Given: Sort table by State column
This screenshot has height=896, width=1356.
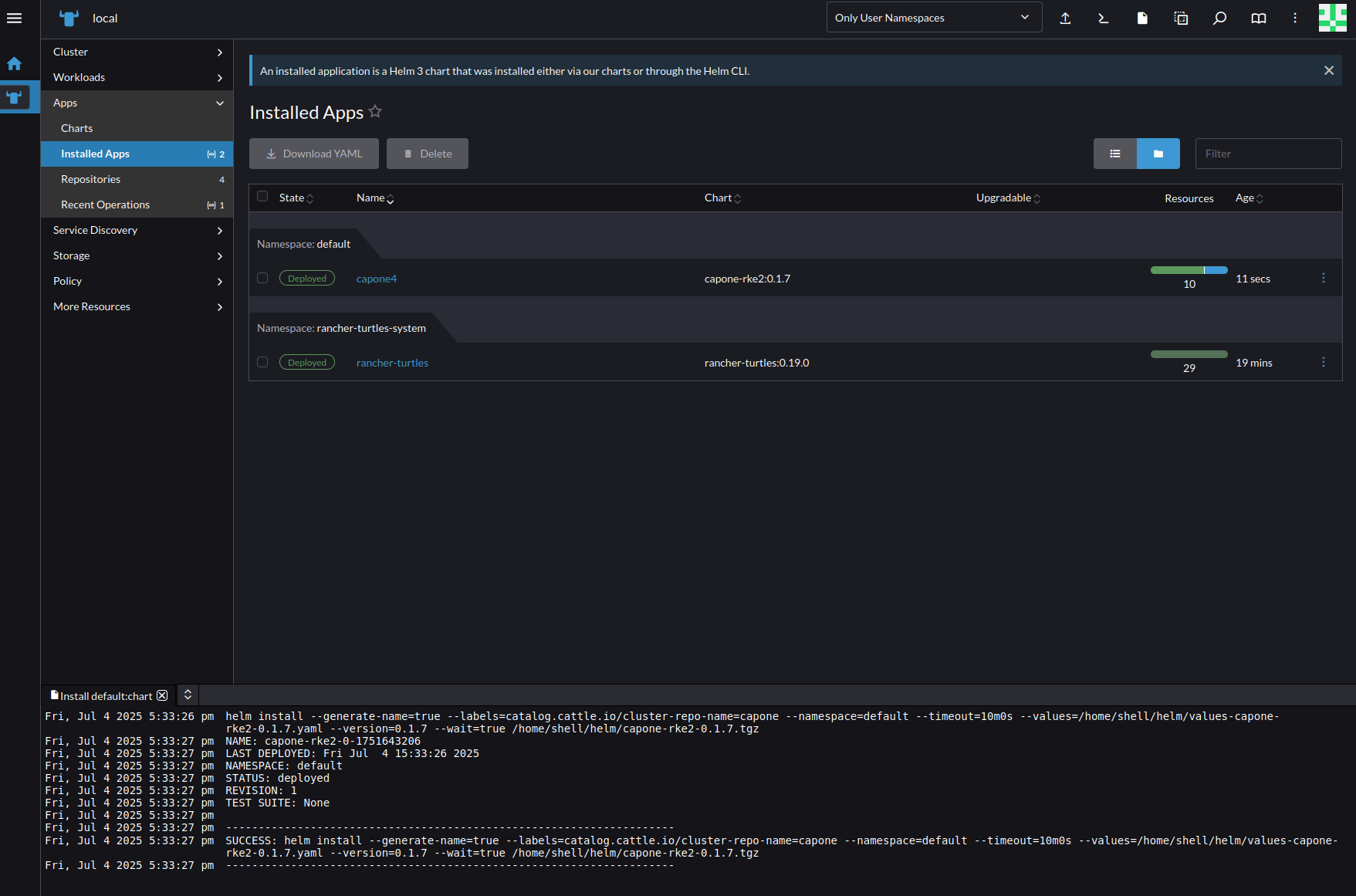Looking at the screenshot, I should pos(296,198).
